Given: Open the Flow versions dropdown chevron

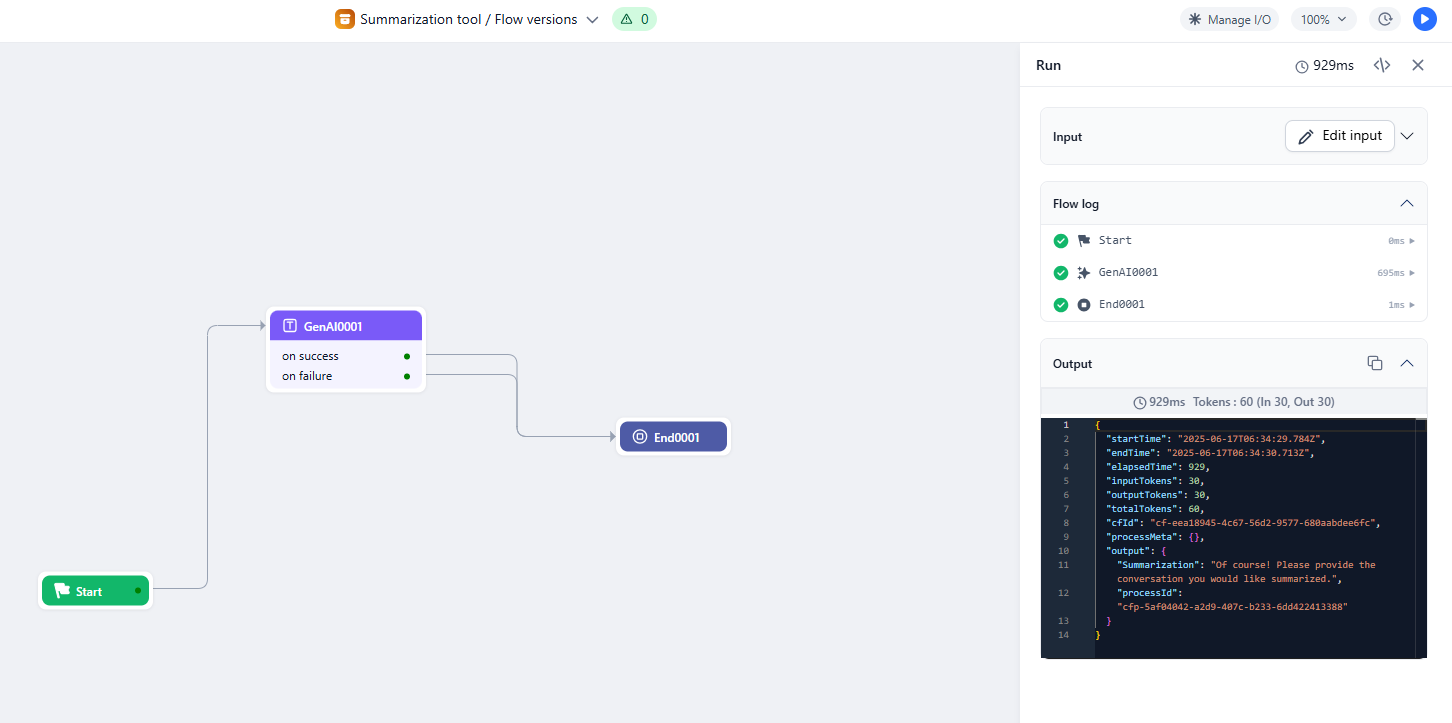Looking at the screenshot, I should [592, 19].
